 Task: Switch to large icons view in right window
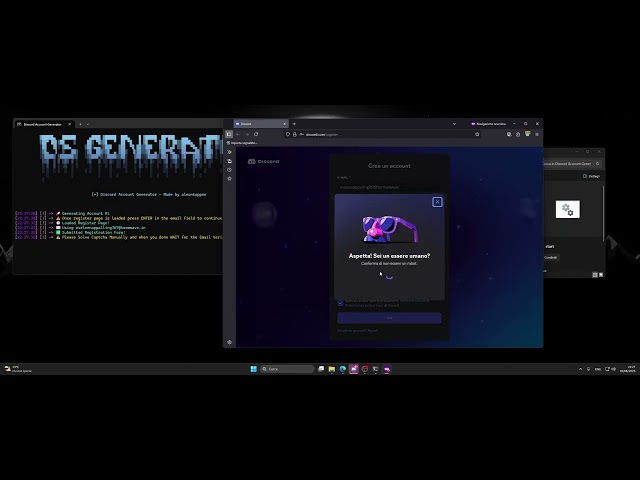pyautogui.click(x=601, y=275)
